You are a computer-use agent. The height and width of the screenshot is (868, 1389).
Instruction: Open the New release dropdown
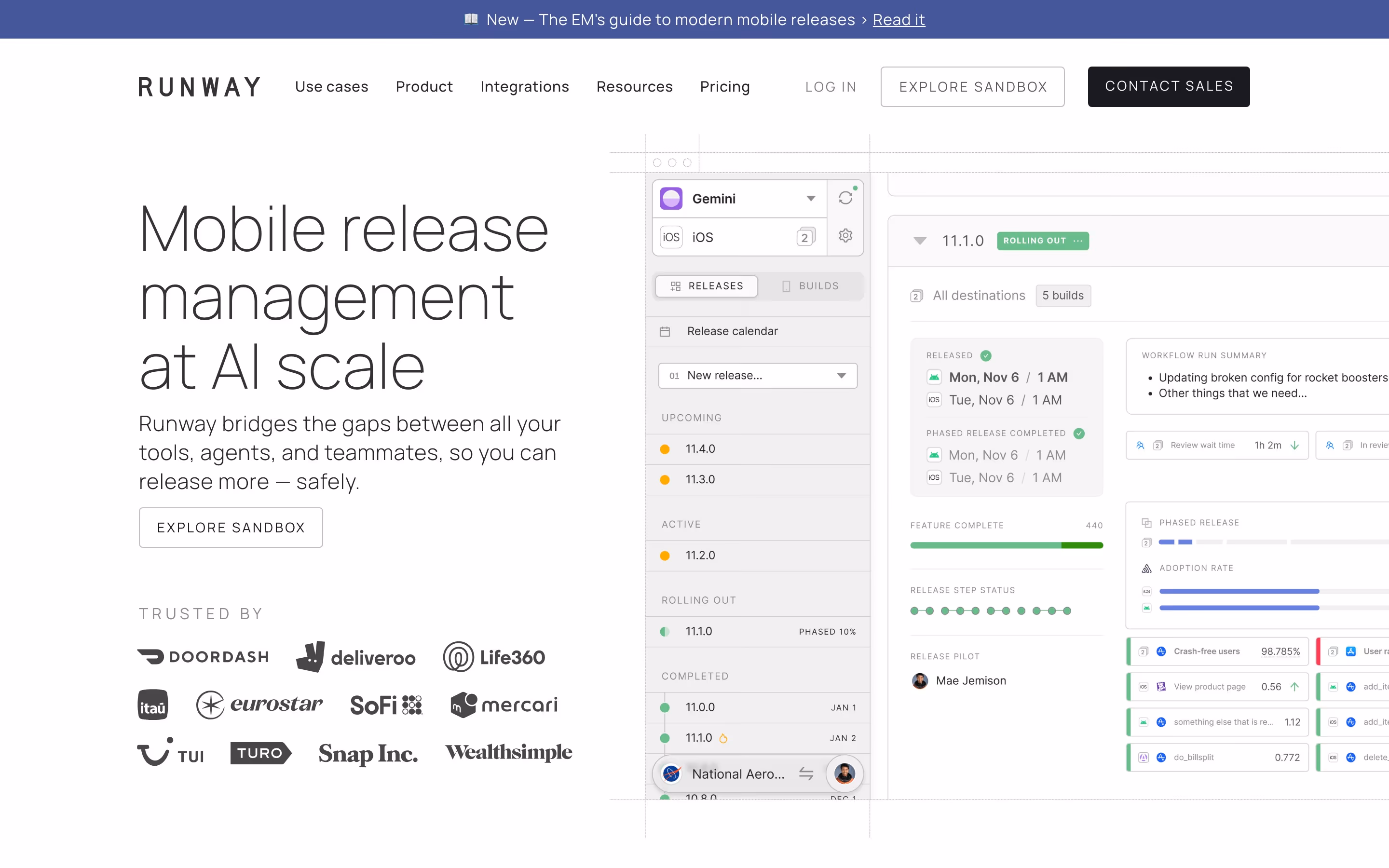coord(758,376)
